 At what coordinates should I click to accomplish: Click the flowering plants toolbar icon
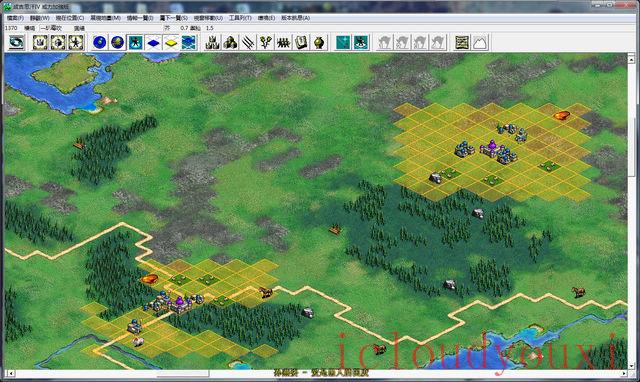point(266,42)
